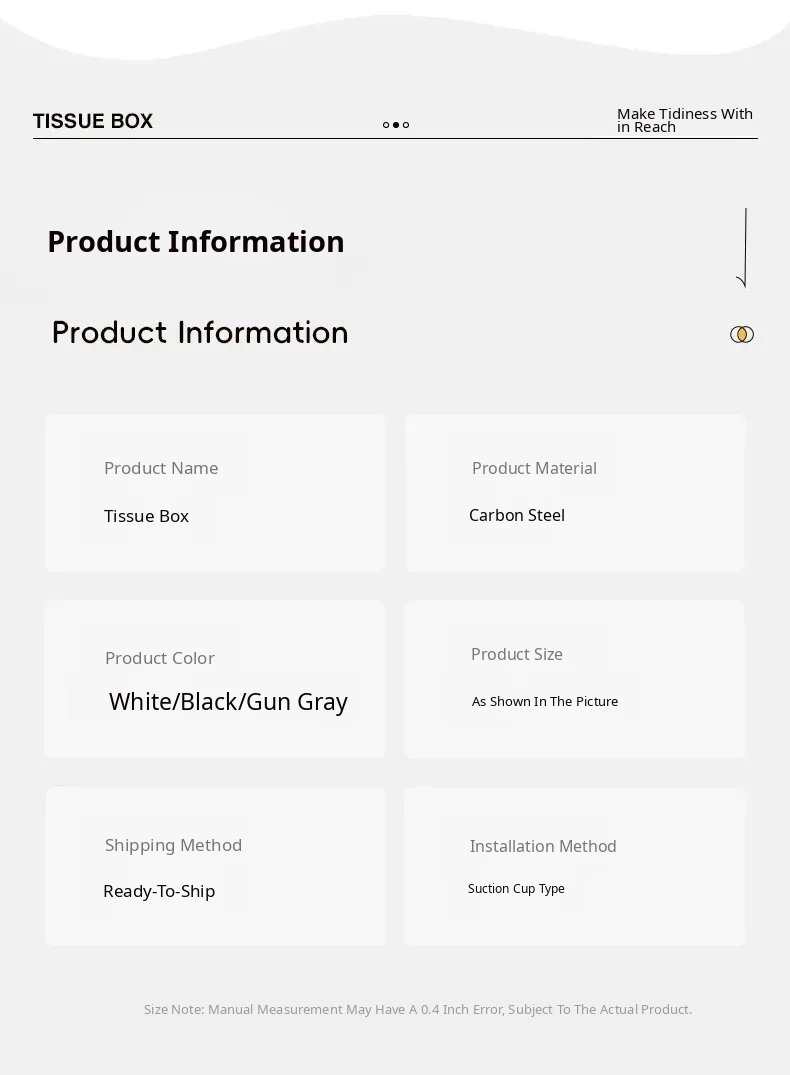Click the TISSUE BOX header title
This screenshot has height=1075, width=790.
click(x=93, y=121)
